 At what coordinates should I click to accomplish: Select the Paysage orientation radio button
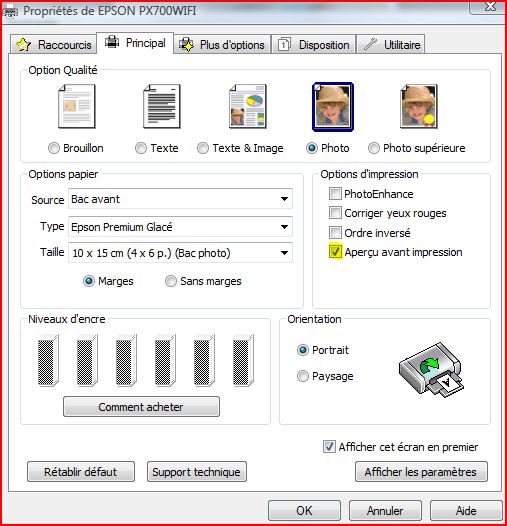[303, 376]
